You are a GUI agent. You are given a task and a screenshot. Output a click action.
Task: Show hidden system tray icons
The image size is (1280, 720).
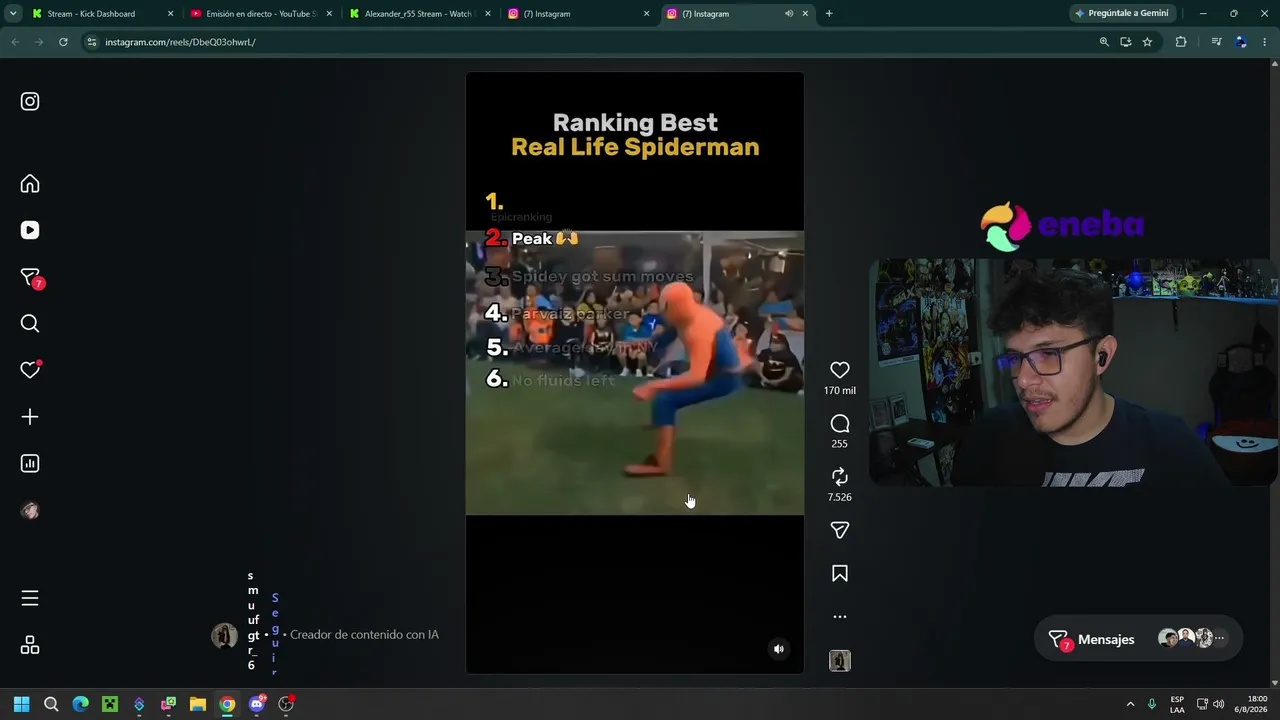1130,704
